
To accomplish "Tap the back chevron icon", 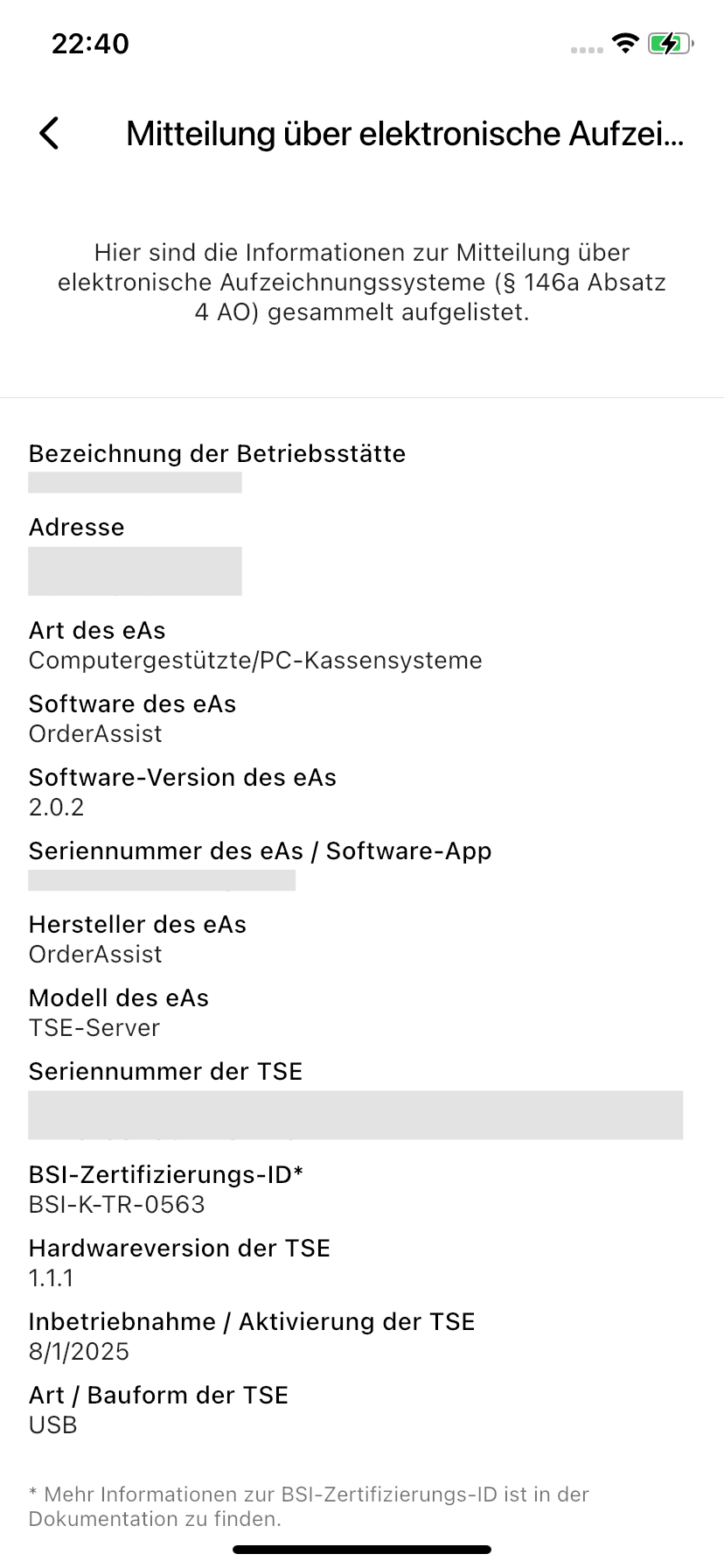I will (x=49, y=133).
